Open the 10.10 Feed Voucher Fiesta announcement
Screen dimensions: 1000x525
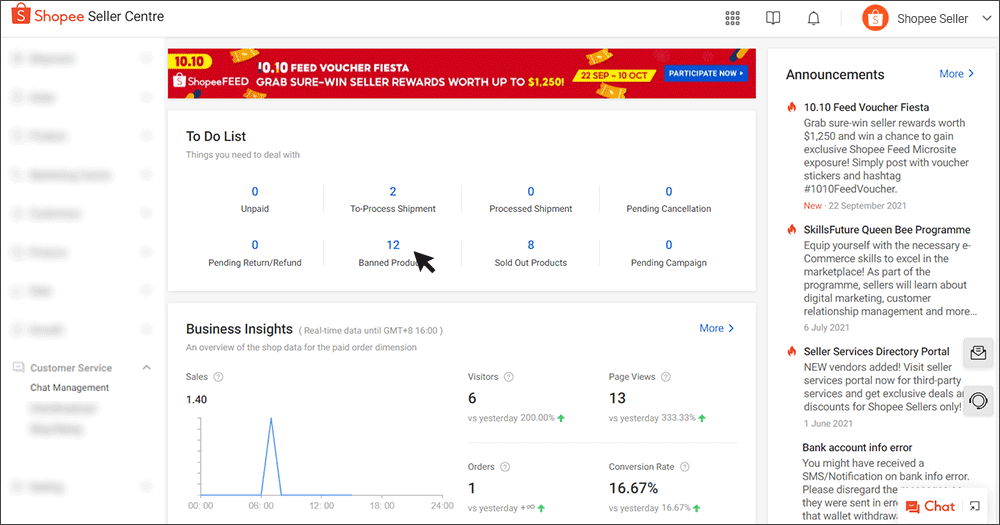[866, 107]
